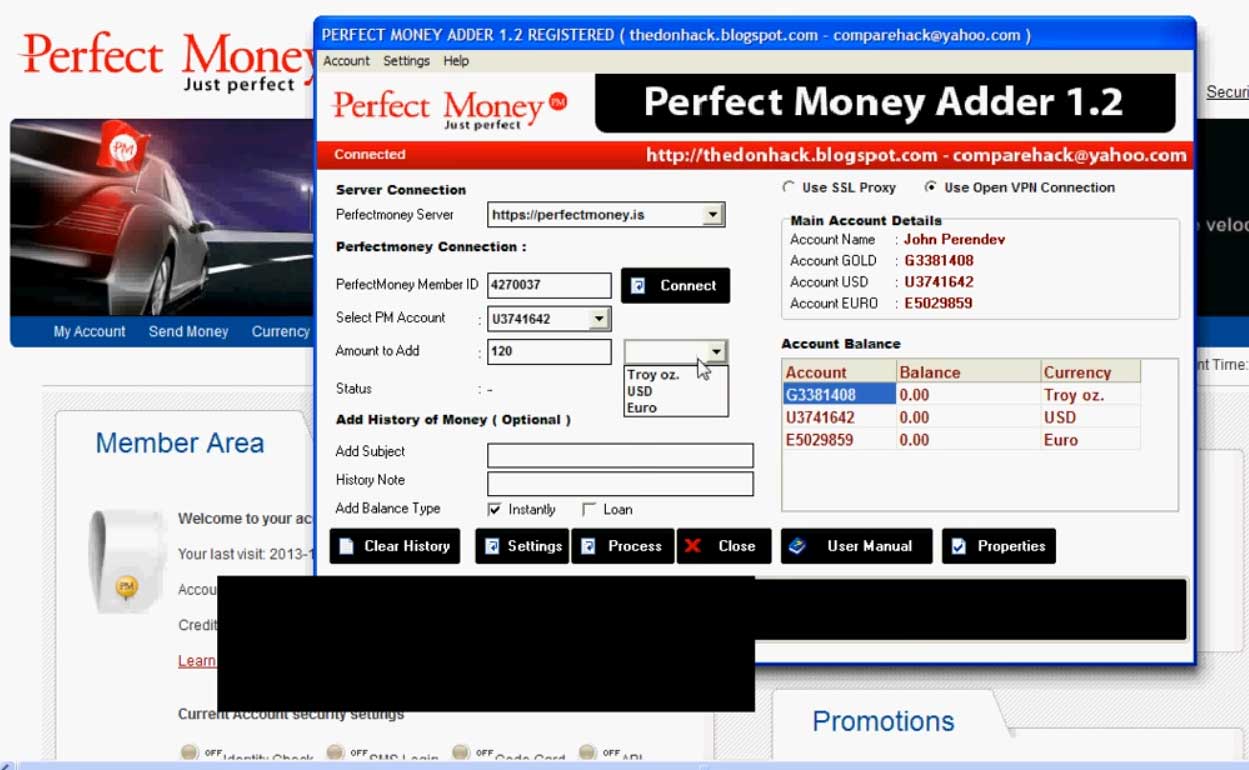
Task: Open Send Money on the website navigation
Action: (188, 332)
